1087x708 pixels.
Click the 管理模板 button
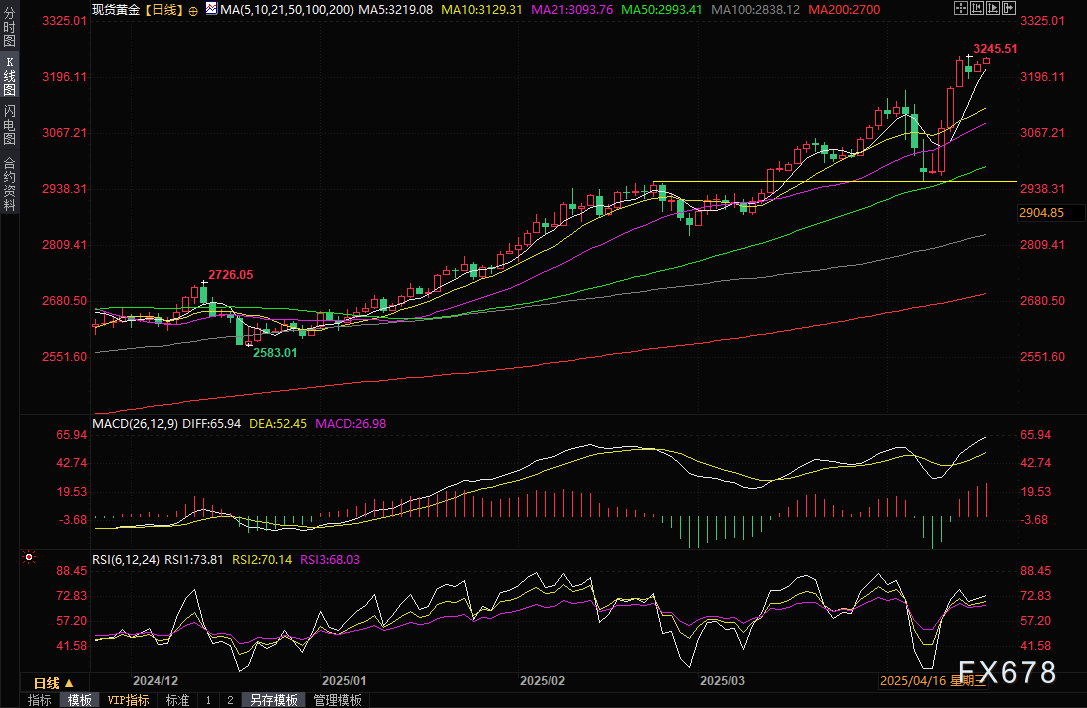(337, 700)
